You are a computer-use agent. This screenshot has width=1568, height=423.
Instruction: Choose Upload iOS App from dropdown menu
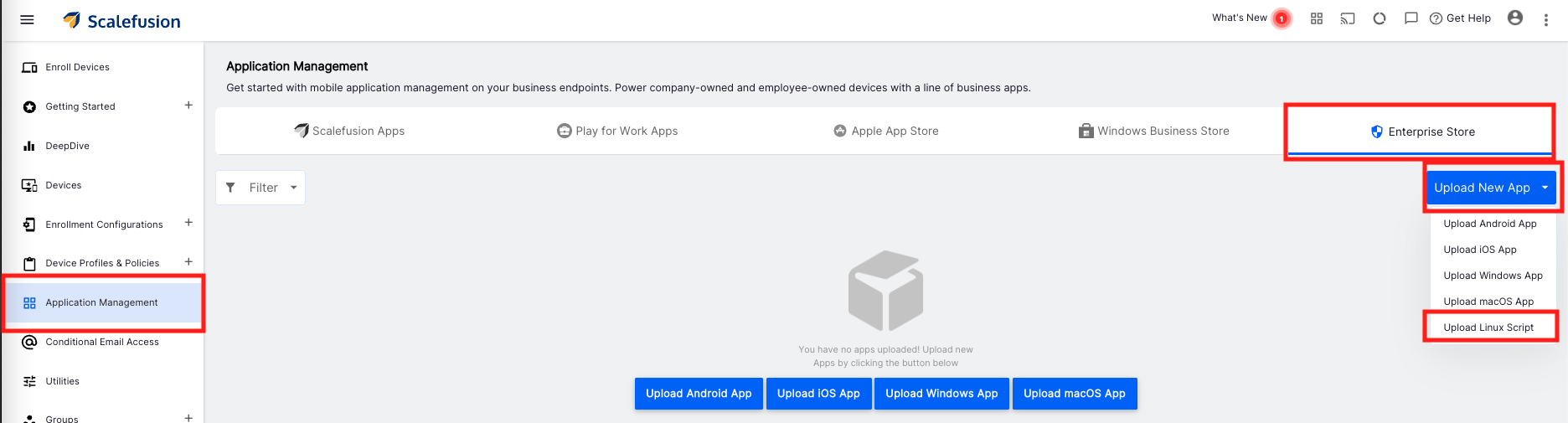(1480, 250)
